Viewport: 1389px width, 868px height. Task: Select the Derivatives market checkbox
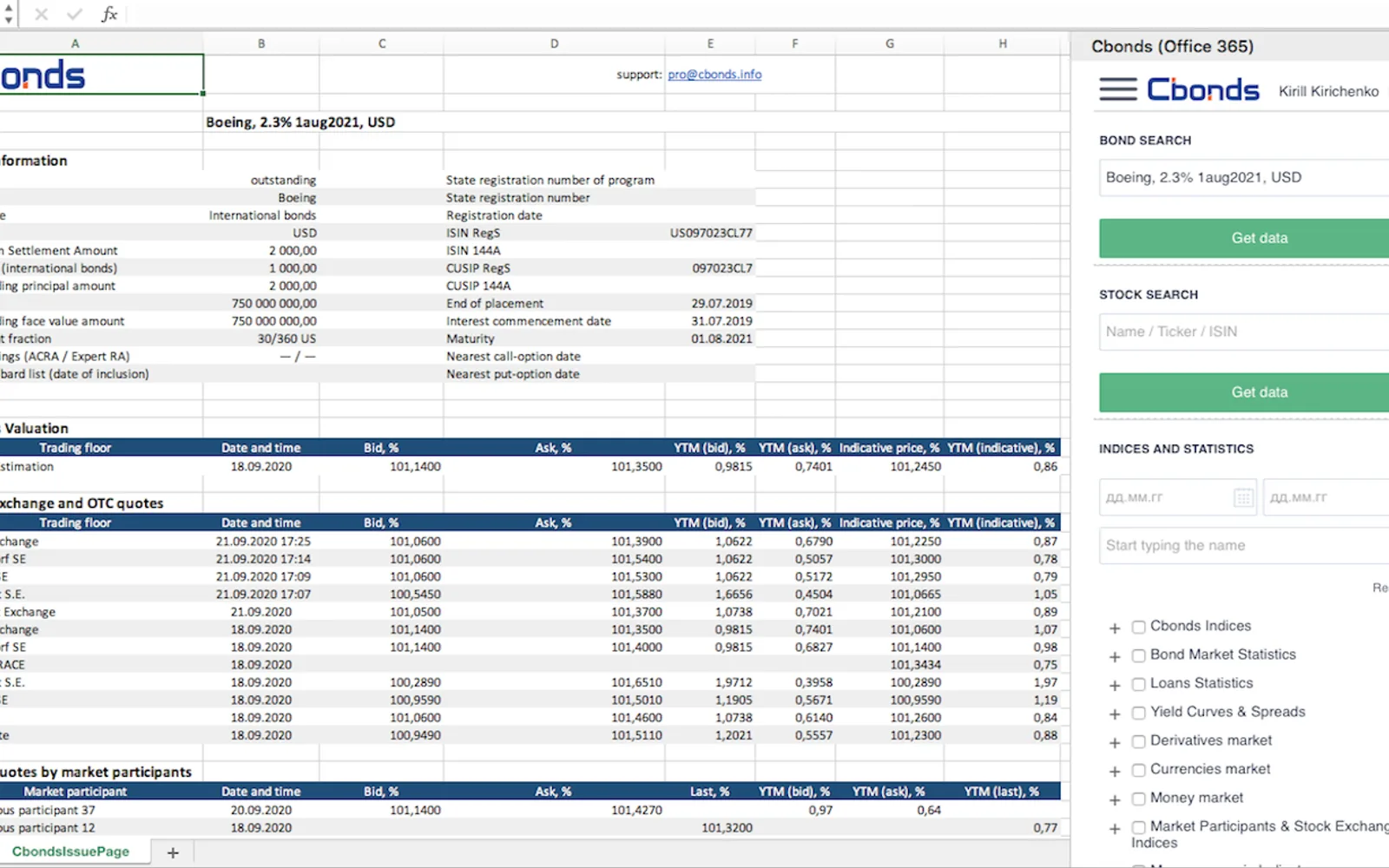click(x=1138, y=742)
